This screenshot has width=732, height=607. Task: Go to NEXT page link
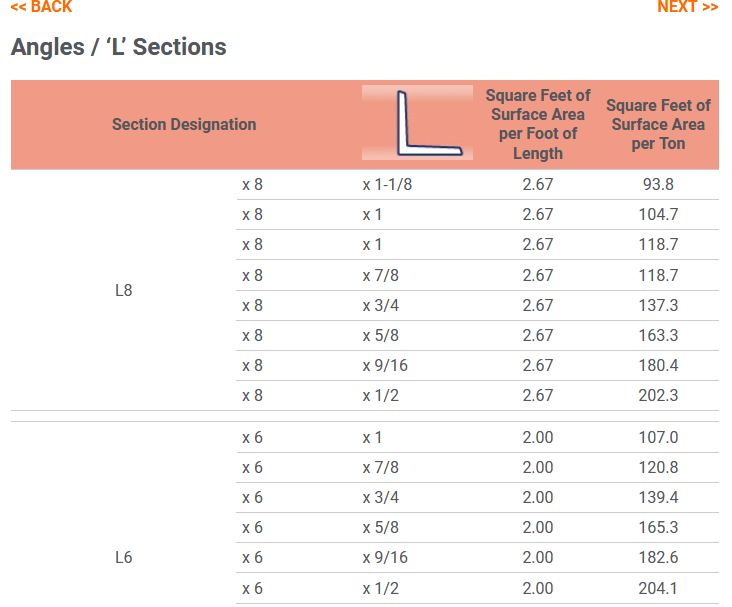(687, 7)
